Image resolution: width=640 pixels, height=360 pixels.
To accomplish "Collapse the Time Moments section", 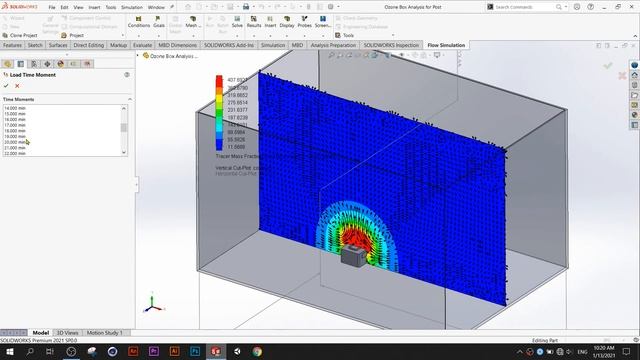I will pos(130,99).
